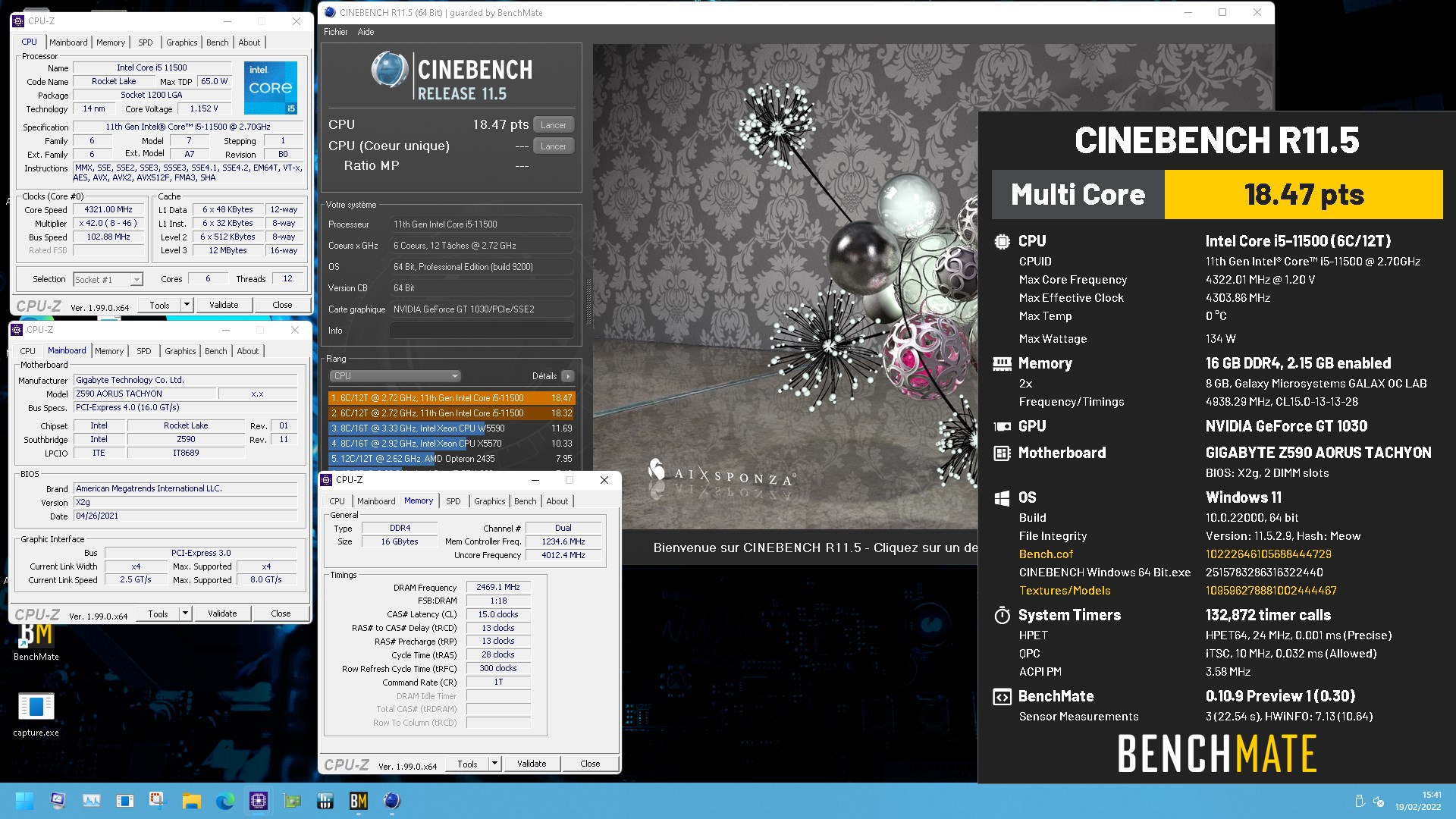Click Lancer button for CPU Coeur unique
Viewport: 1456px width, 819px height.
[554, 146]
